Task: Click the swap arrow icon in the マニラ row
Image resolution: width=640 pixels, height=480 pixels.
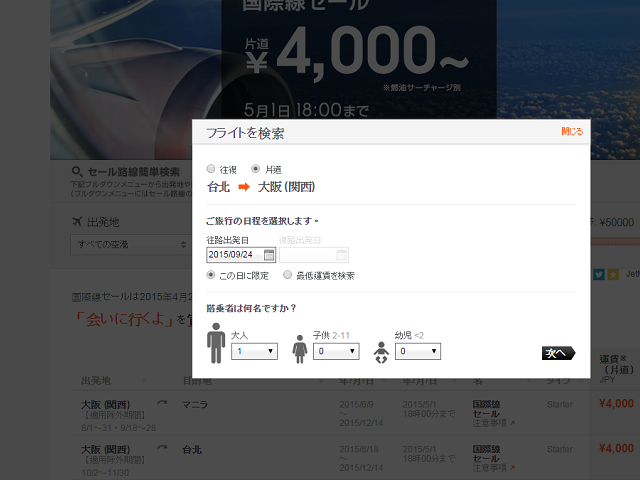Action: click(x=162, y=403)
